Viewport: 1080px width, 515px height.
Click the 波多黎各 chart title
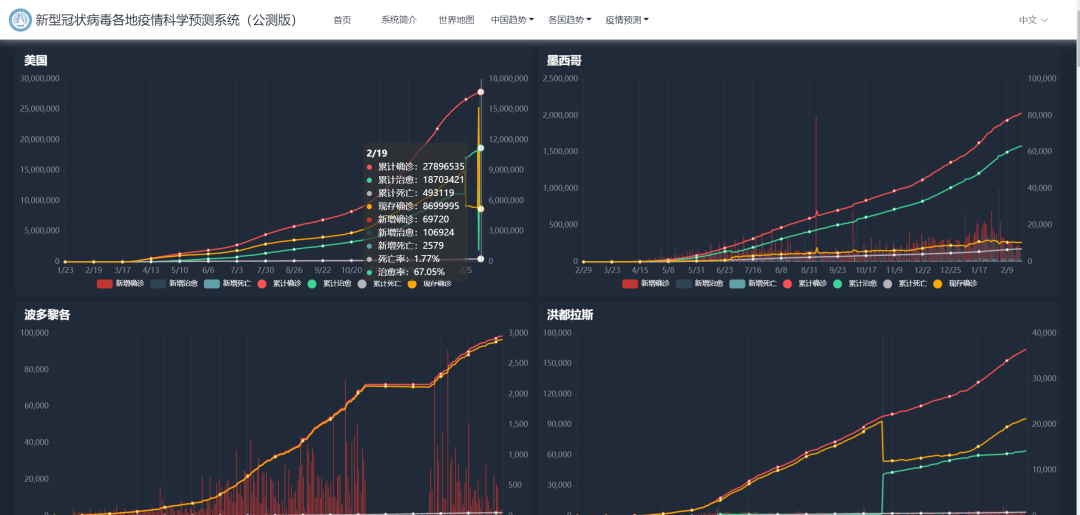47,315
